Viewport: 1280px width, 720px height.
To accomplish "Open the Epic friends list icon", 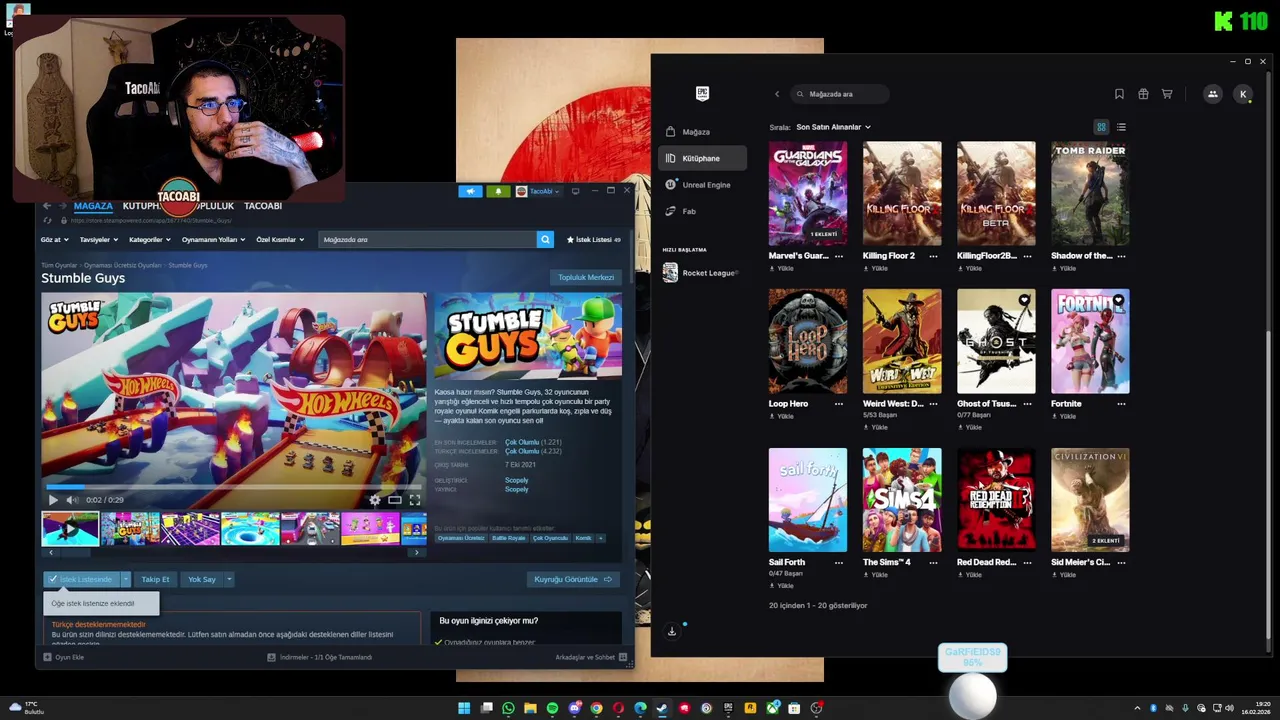I will (x=1213, y=94).
